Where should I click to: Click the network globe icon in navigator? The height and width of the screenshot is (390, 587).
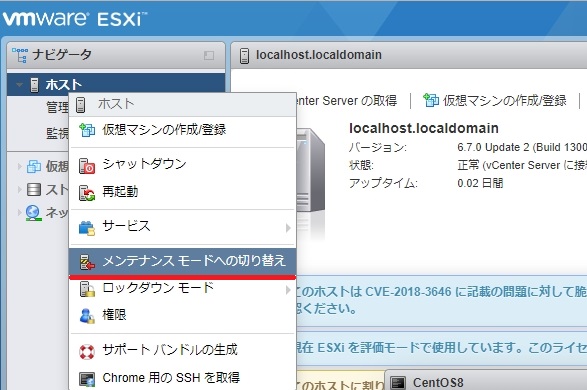pyautogui.click(x=33, y=213)
